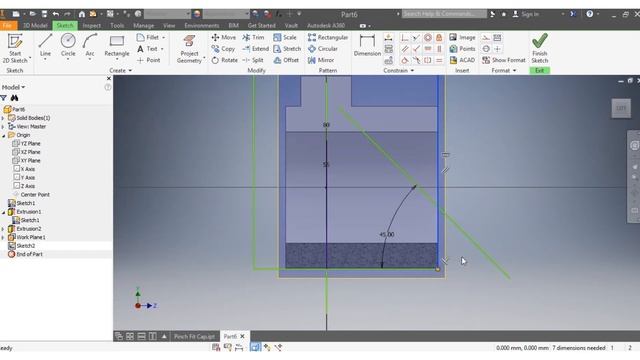640x360 pixels.
Task: Click Project Geometry
Action: click(189, 49)
